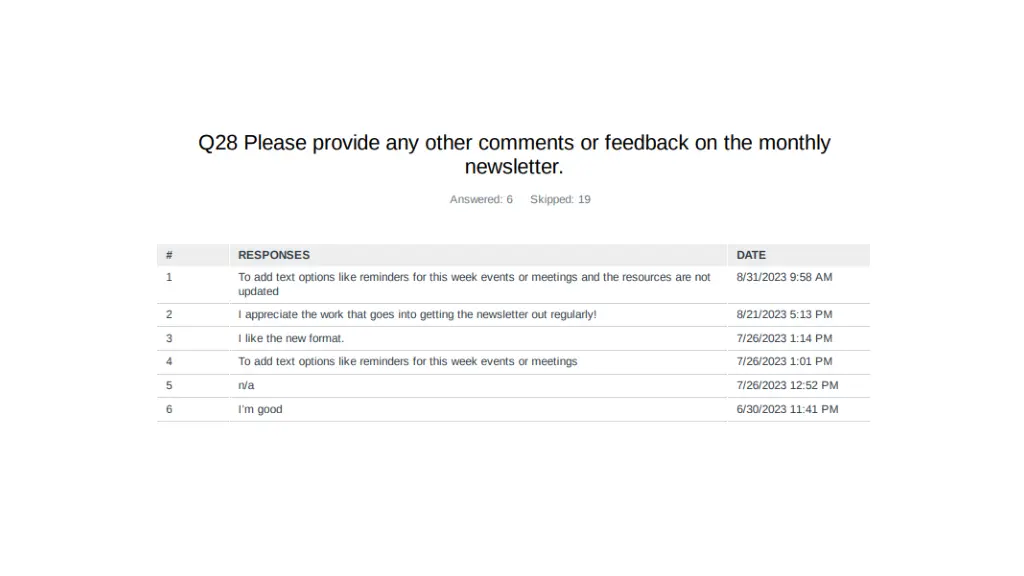The width and height of the screenshot is (1024, 576).
Task: Click the DATE column header
Action: pyautogui.click(x=751, y=255)
